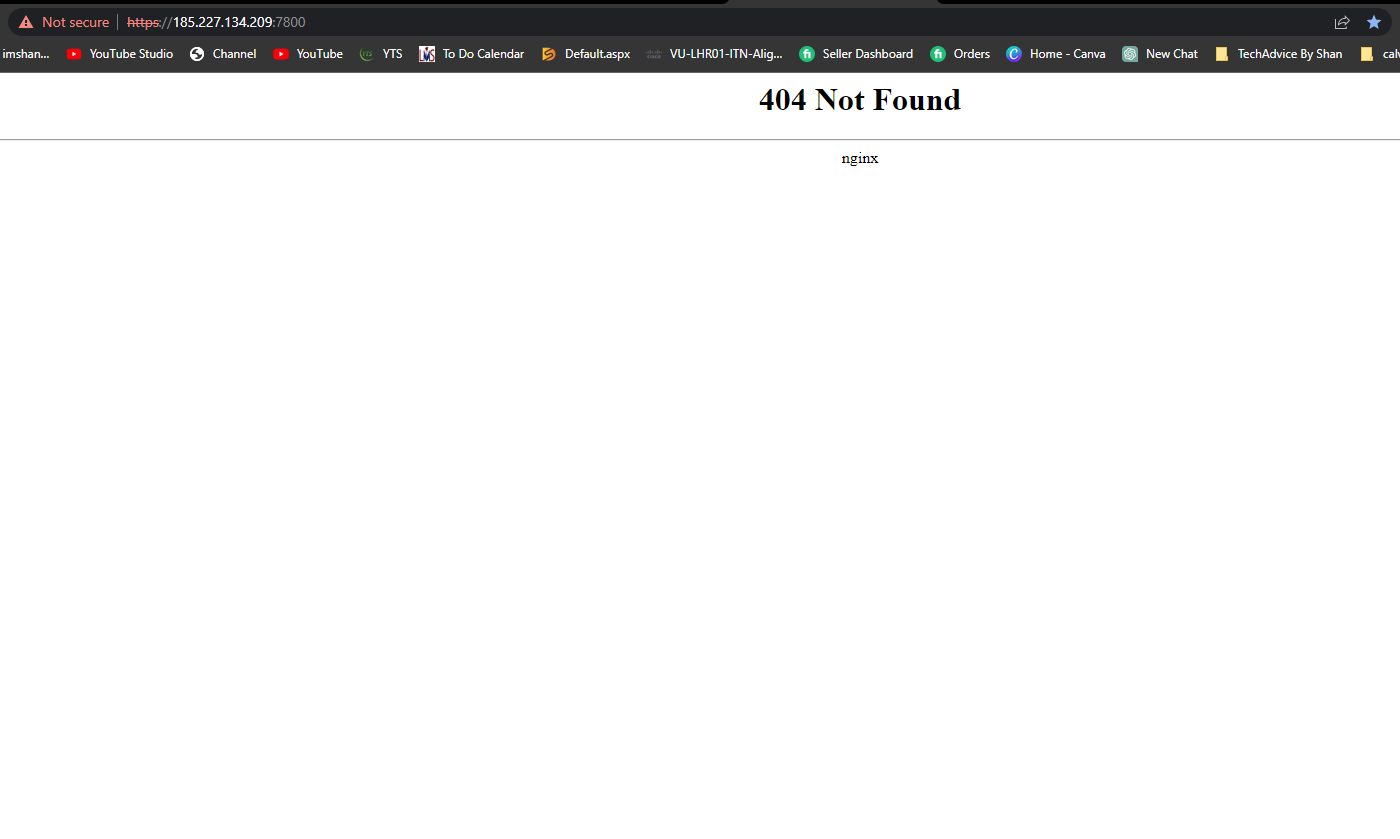Click the Orders Fiverr icon
This screenshot has width=1400, height=839.
(x=938, y=54)
